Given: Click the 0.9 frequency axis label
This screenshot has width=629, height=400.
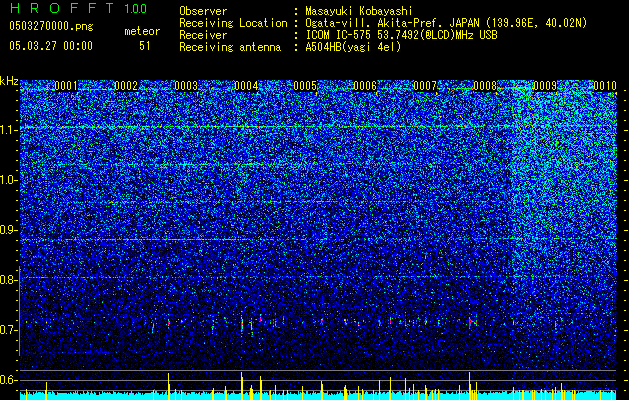Looking at the screenshot, I should (x=8, y=230).
